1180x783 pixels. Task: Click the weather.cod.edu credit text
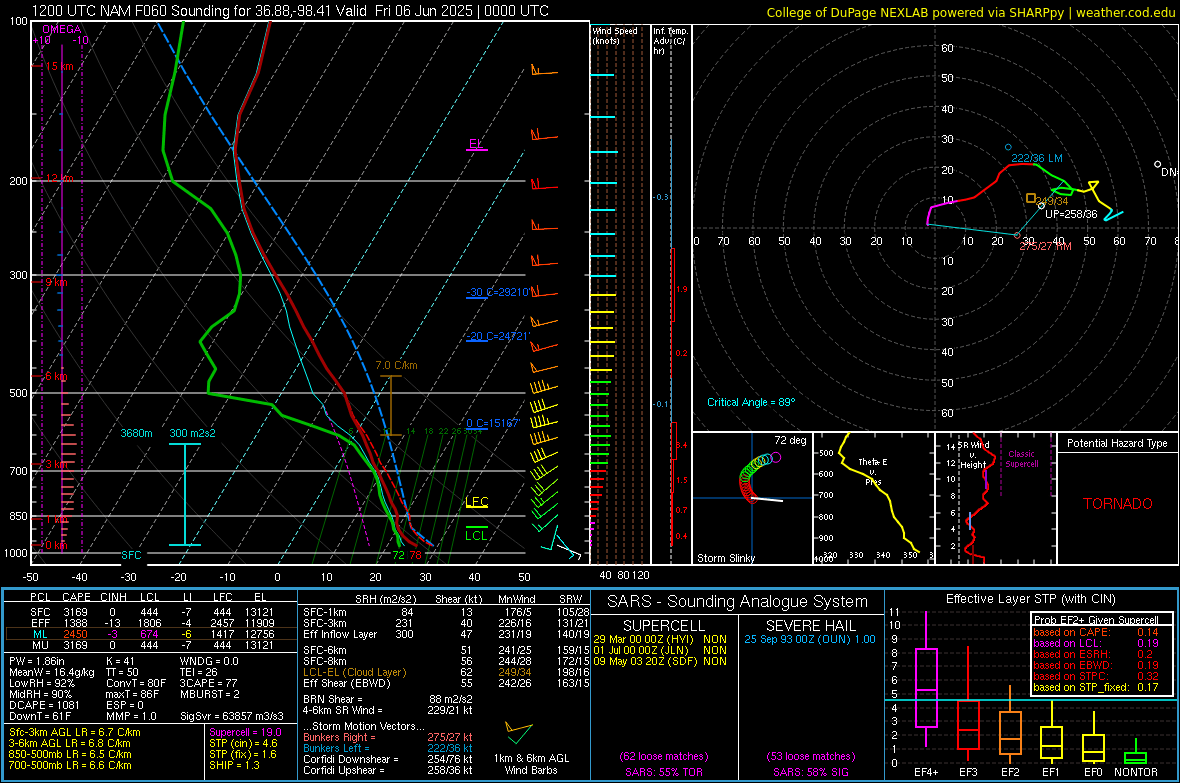tap(1126, 12)
